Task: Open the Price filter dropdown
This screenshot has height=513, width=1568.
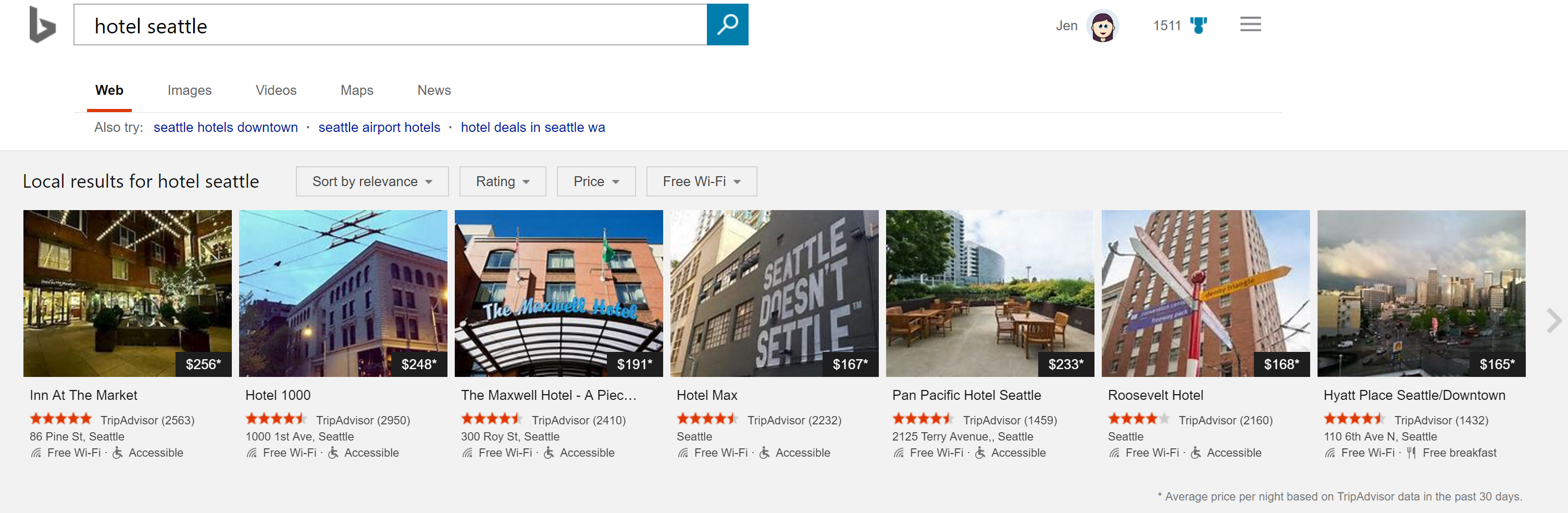Action: click(595, 181)
